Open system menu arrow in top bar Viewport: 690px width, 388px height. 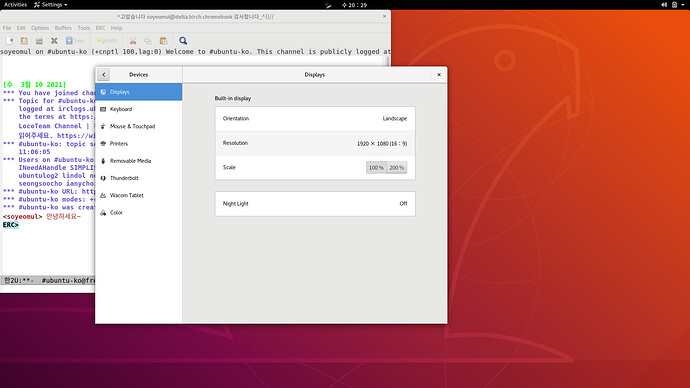[683, 4]
